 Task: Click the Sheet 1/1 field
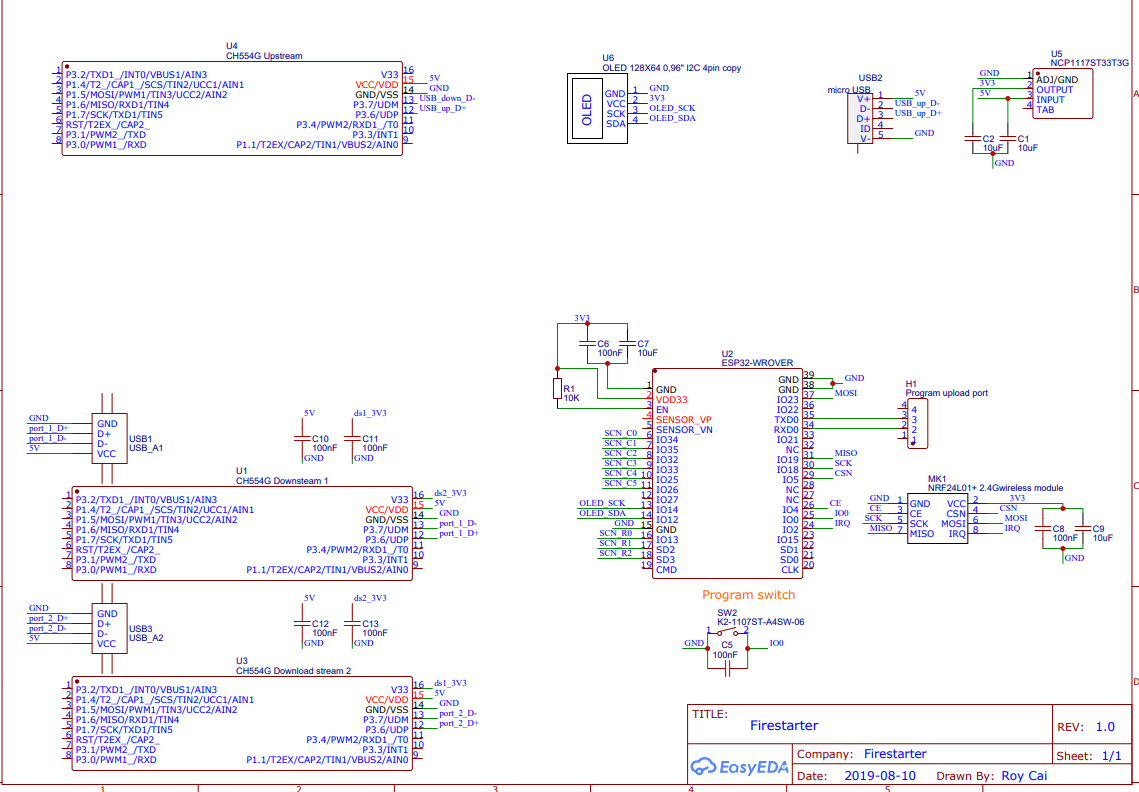[x=1111, y=756]
